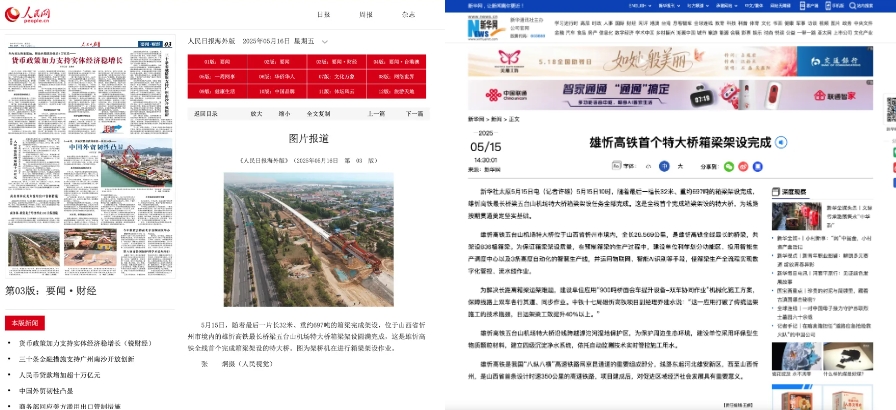Click 新华网 in the Xinhua breadcrumb
Image resolution: width=896 pixels, height=410 pixels.
point(477,119)
